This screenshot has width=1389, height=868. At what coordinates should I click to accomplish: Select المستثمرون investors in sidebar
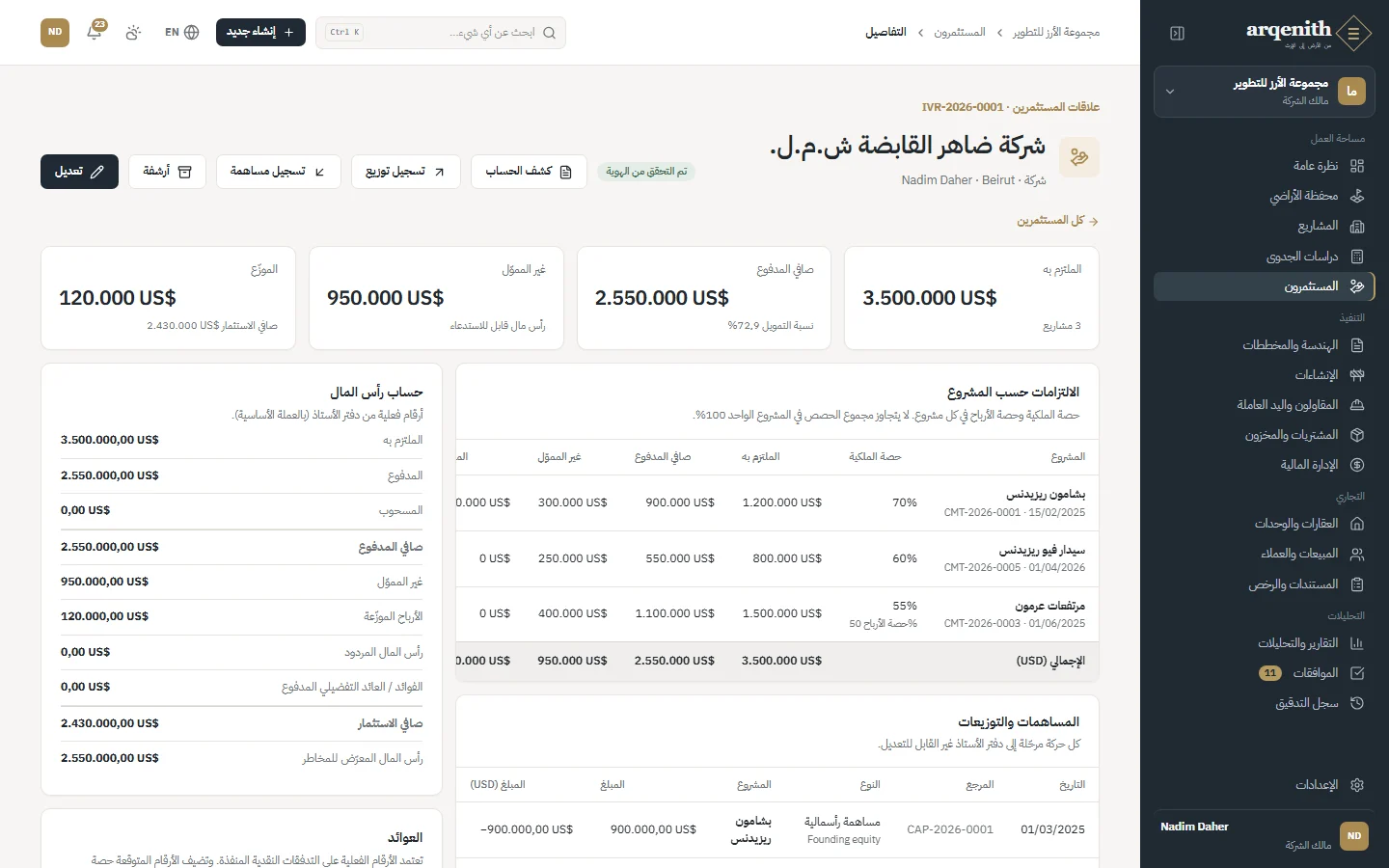(1265, 286)
